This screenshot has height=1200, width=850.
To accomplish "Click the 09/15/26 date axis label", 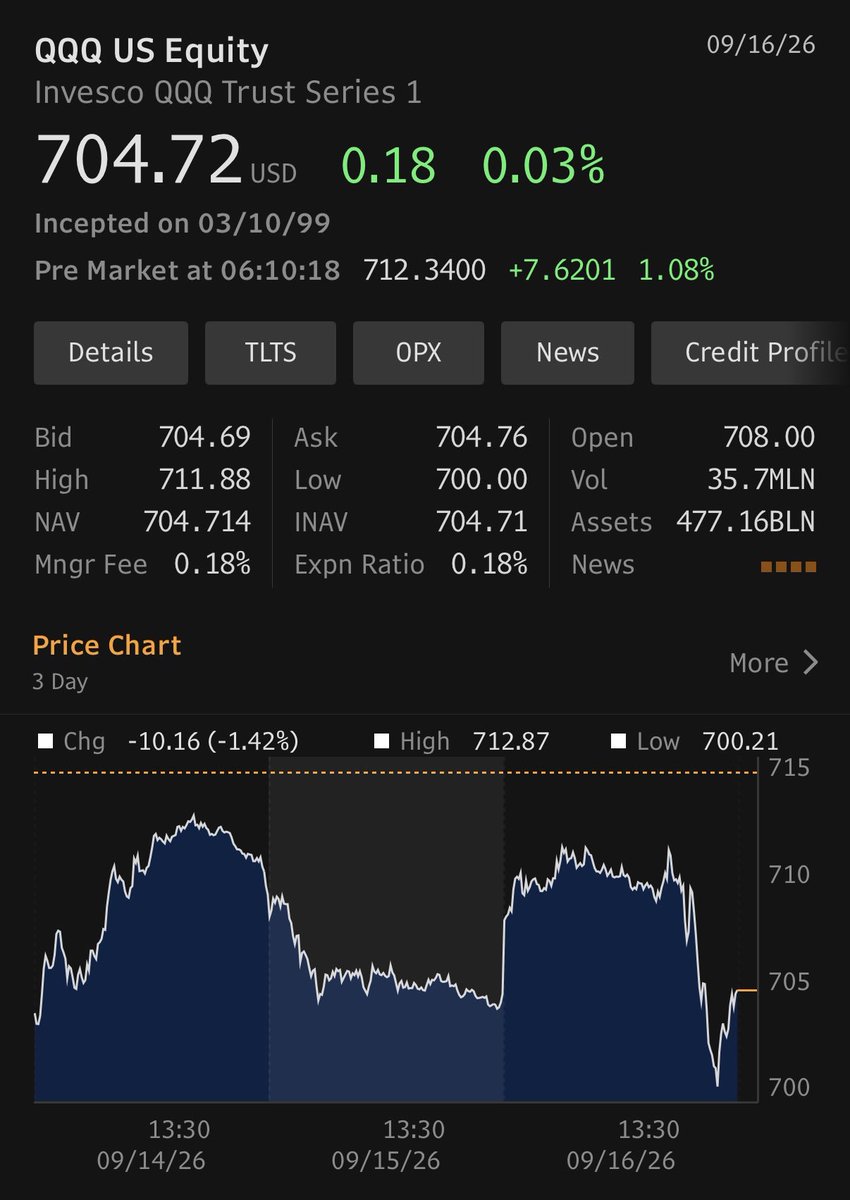I will click(386, 1162).
